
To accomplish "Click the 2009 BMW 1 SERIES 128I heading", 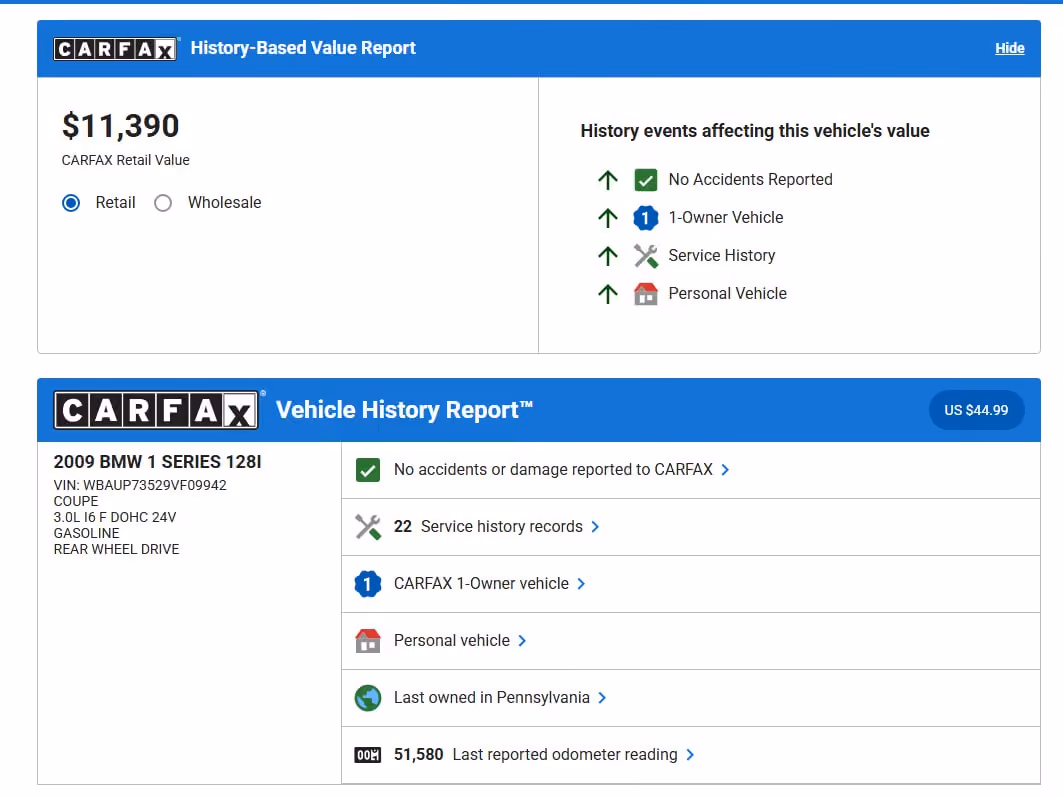I will tap(157, 462).
